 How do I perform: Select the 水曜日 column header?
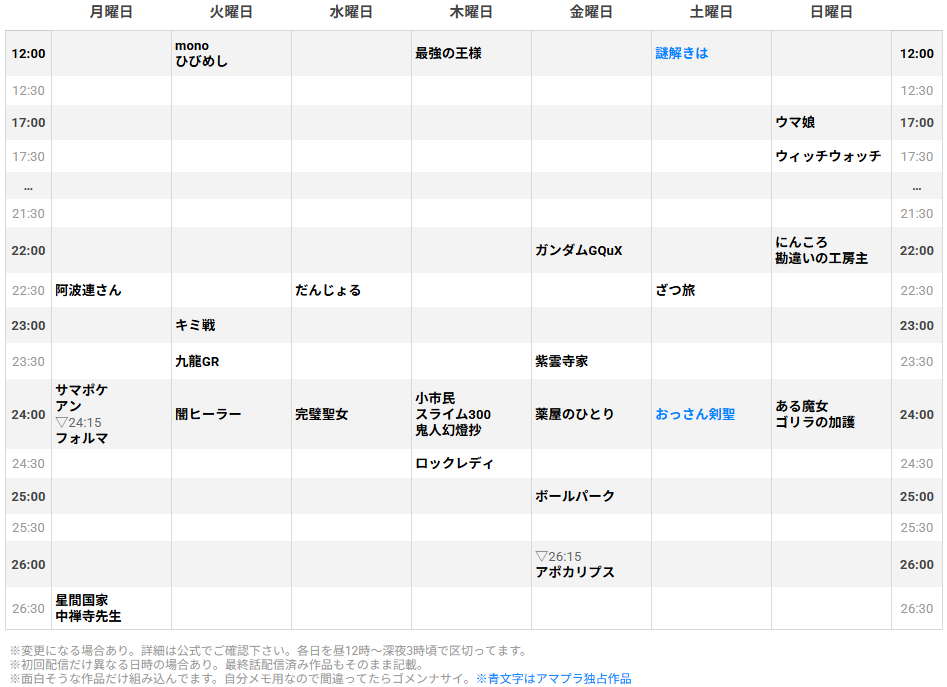(x=351, y=12)
